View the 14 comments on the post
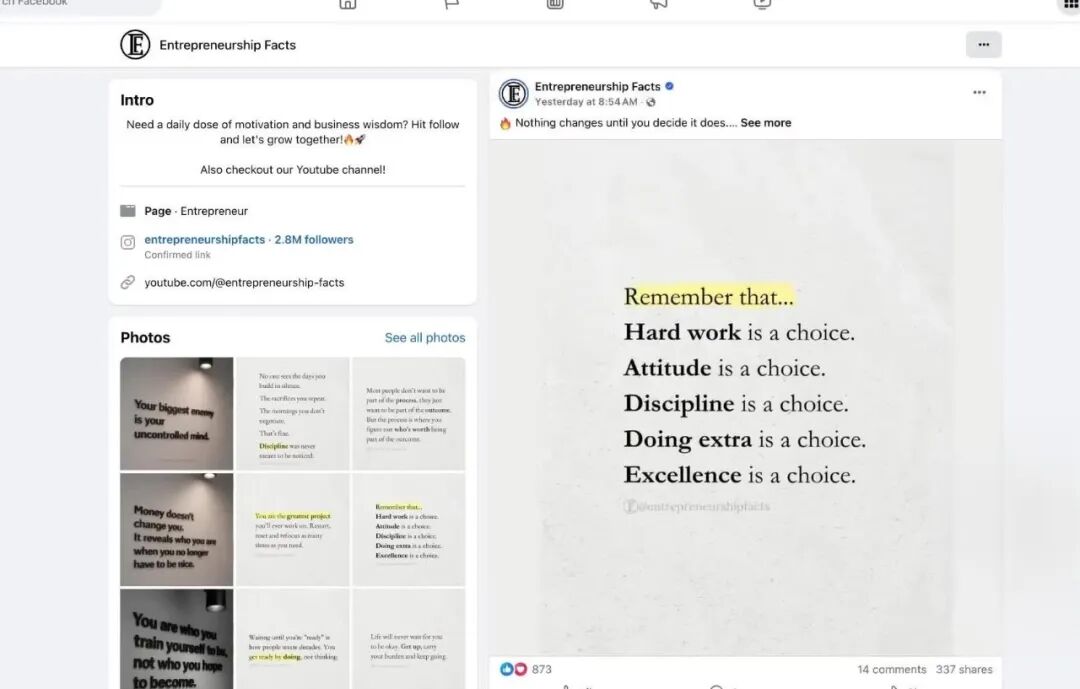 [891, 669]
